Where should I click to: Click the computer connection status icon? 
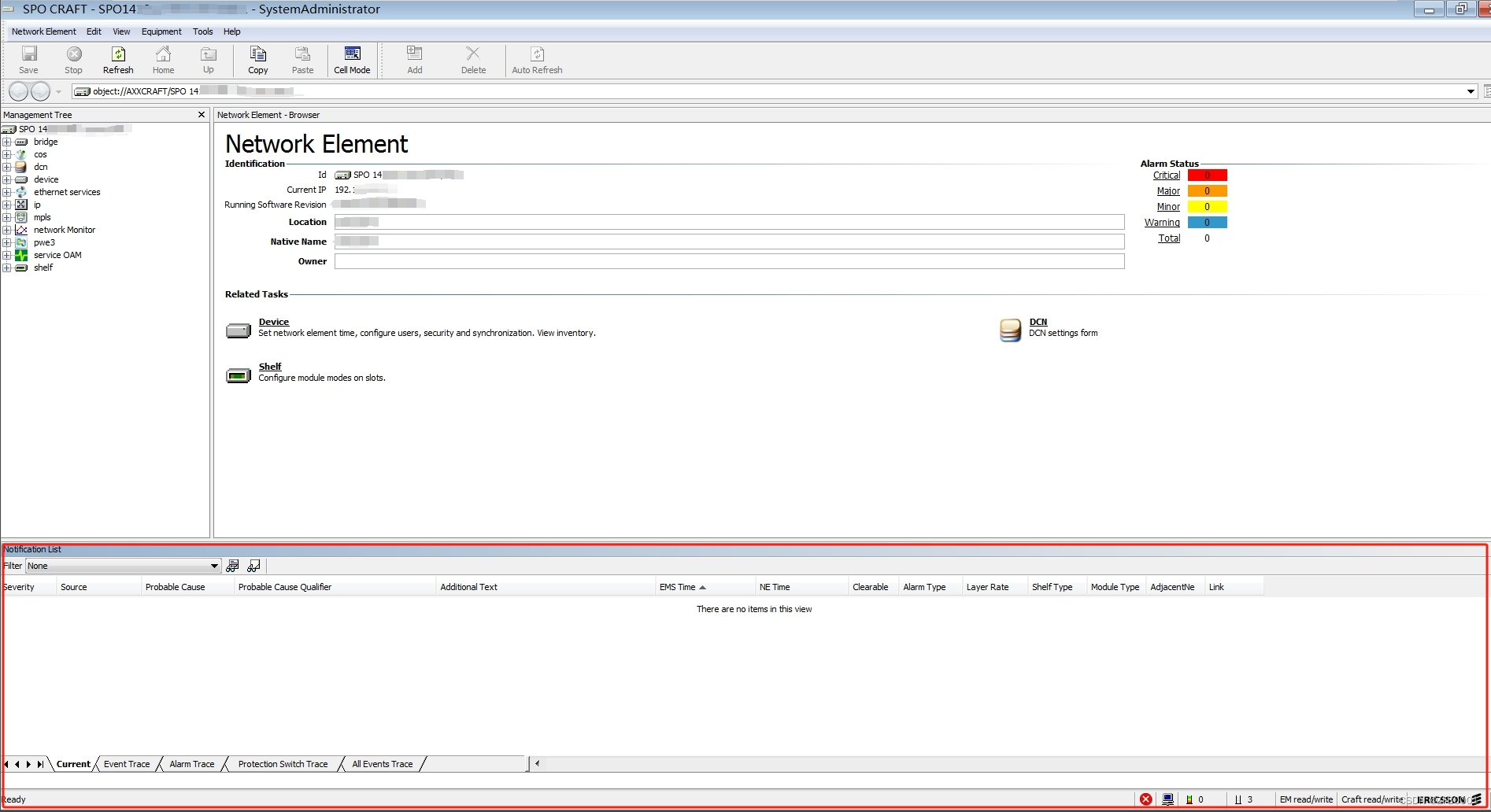tap(1168, 799)
